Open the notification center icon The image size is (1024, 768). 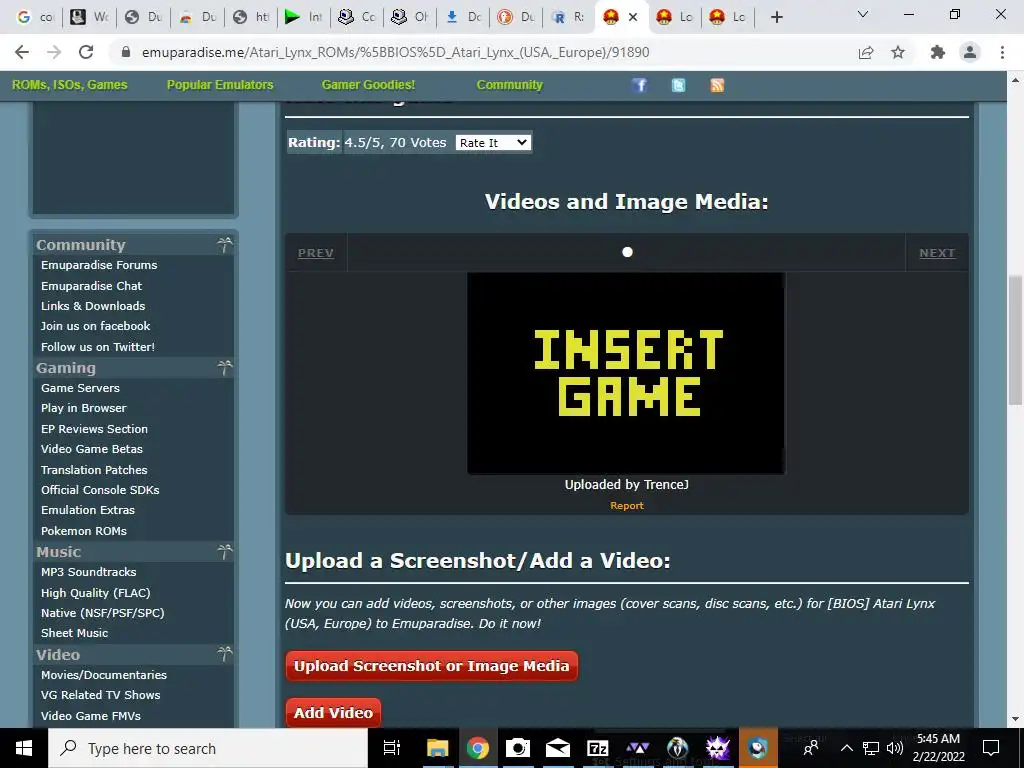991,748
